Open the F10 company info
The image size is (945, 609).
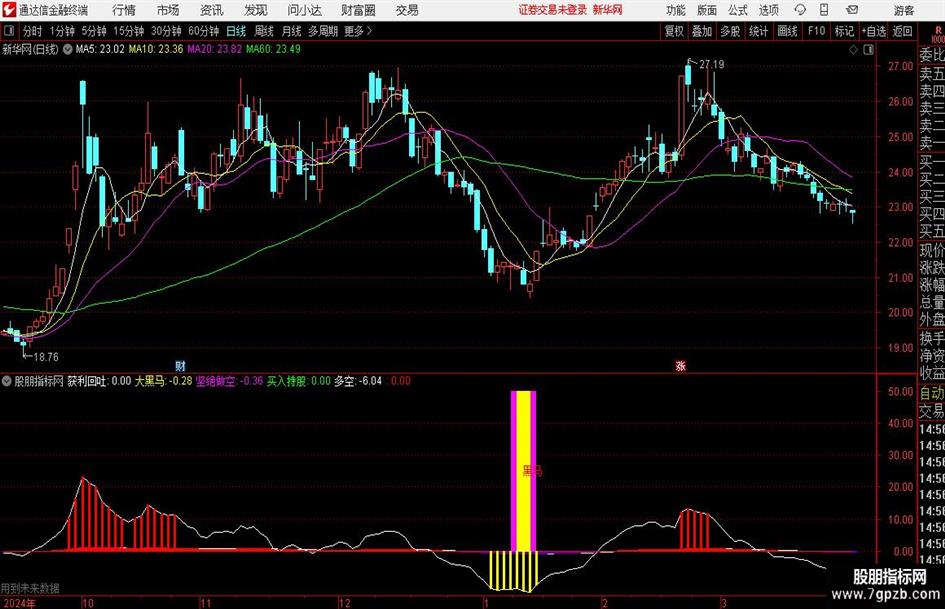[x=816, y=31]
